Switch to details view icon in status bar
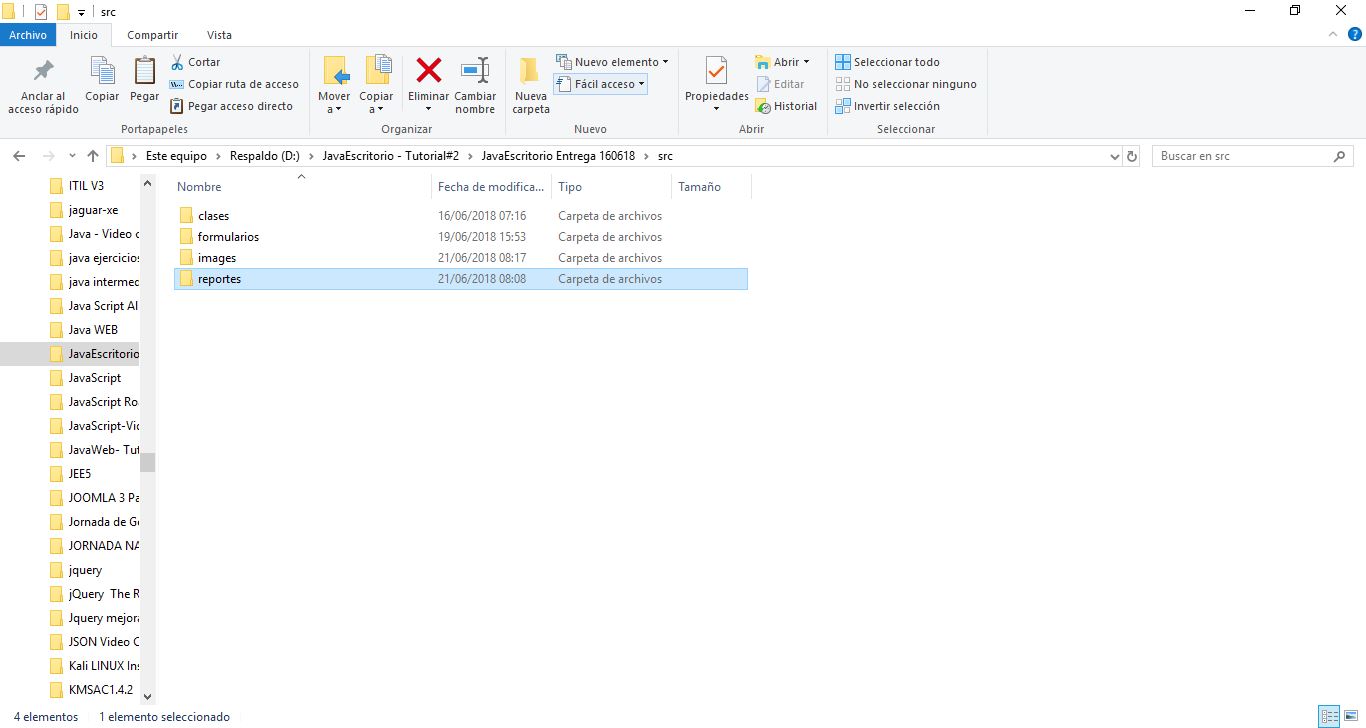 (x=1329, y=716)
